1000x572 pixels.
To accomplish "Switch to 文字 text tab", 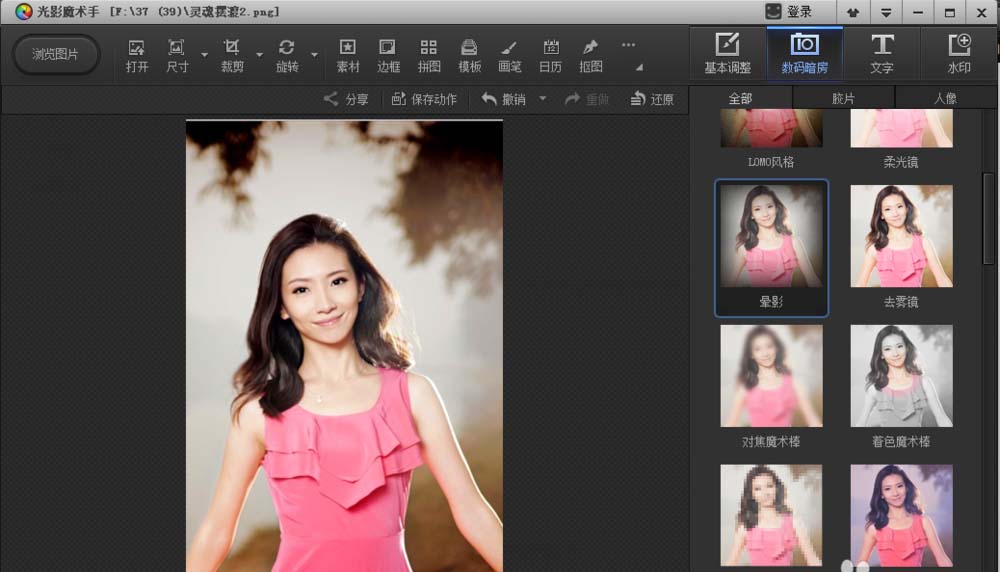I will point(881,54).
